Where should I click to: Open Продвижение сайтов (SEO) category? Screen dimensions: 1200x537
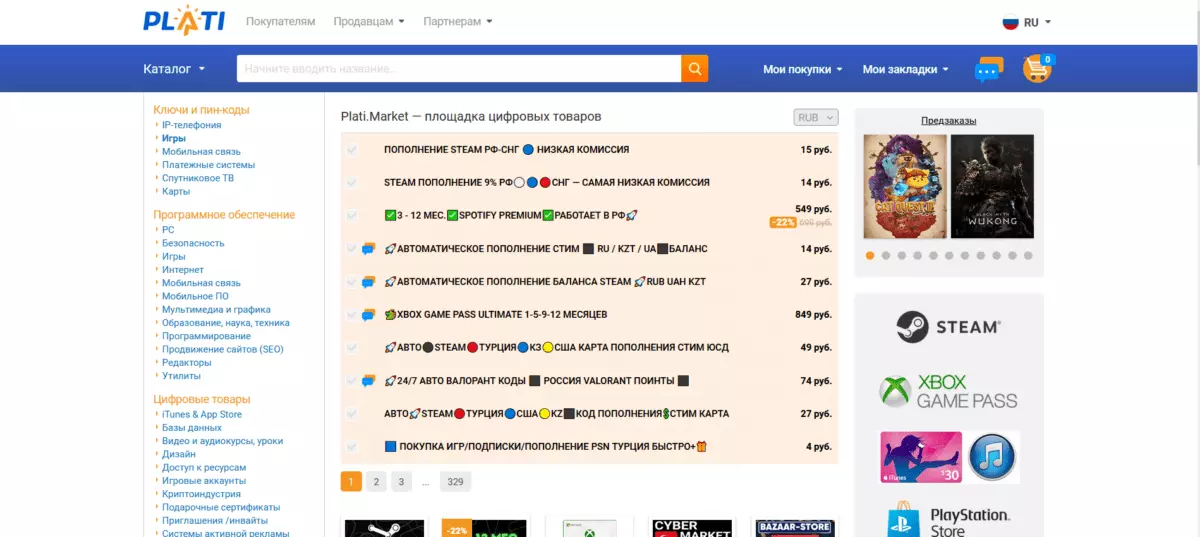pyautogui.click(x=223, y=350)
